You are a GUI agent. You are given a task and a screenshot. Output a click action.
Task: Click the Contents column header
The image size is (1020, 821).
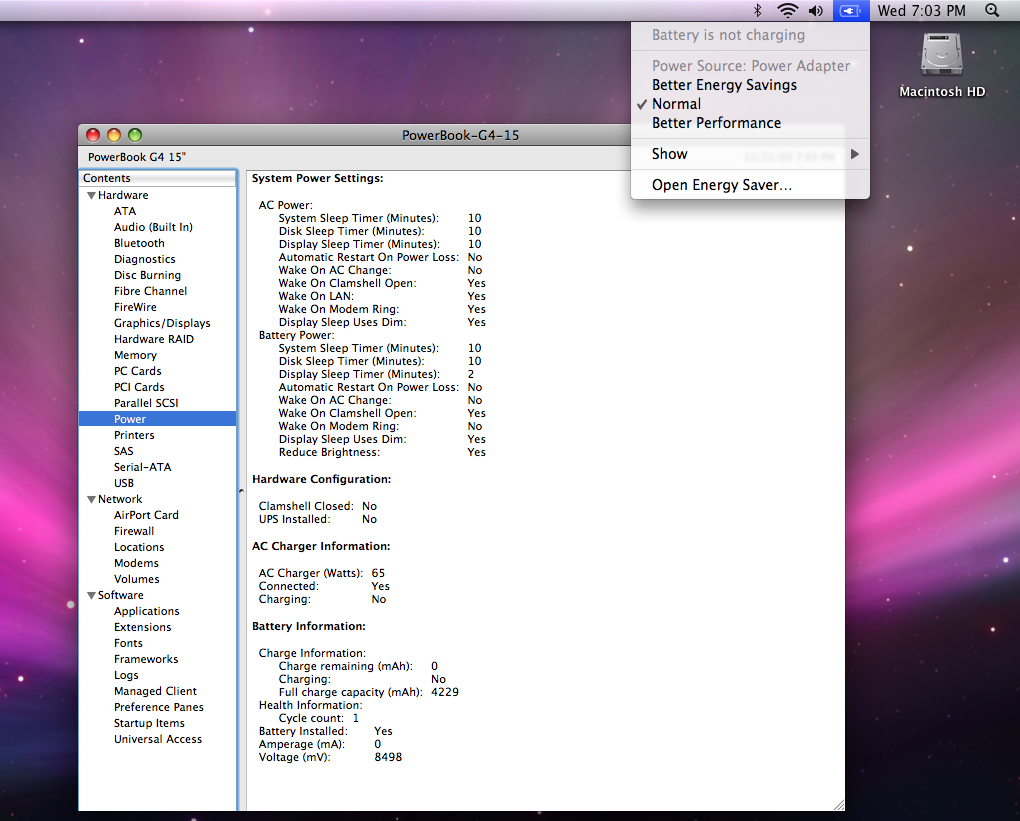click(x=157, y=178)
